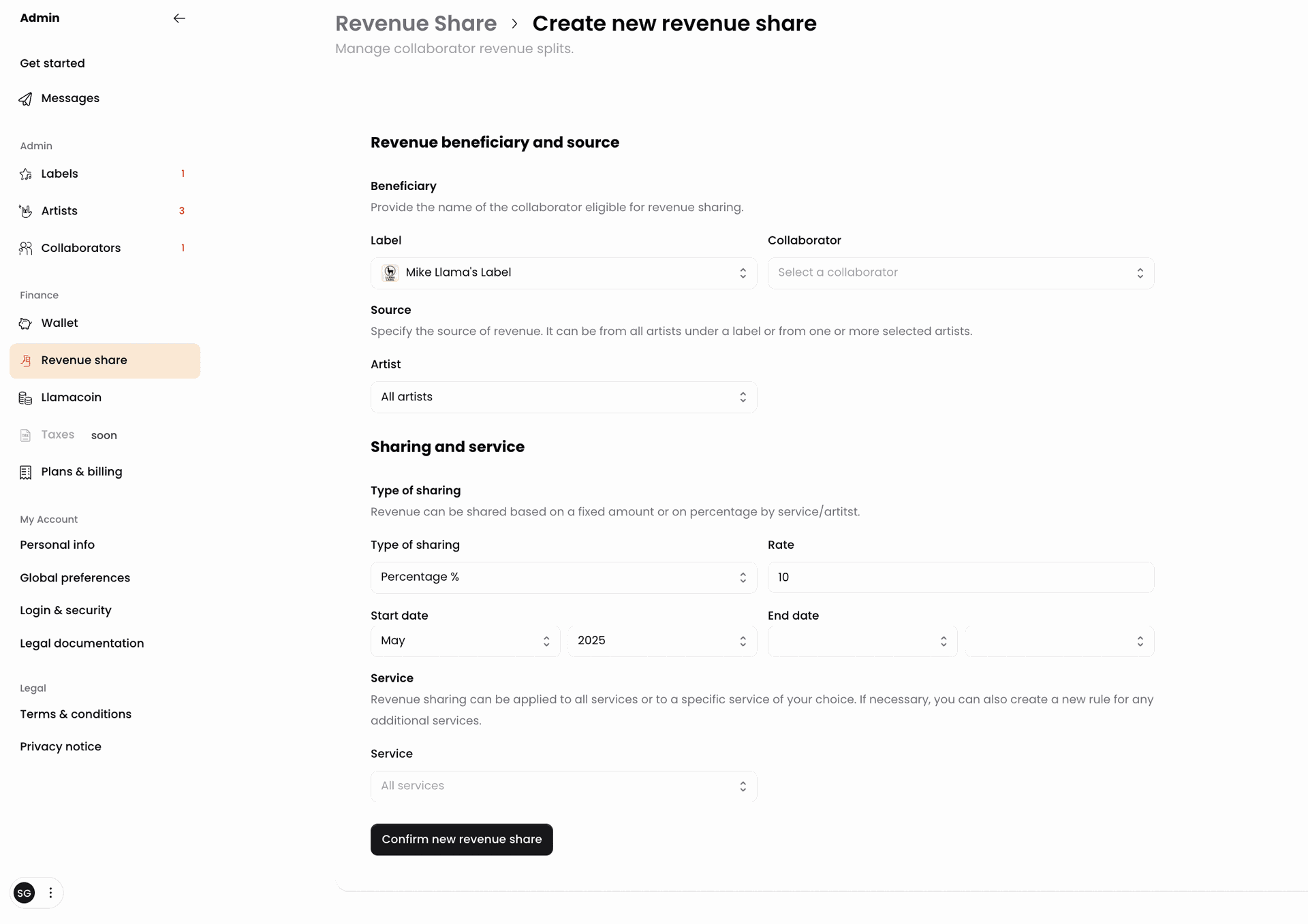Viewport: 1308px width, 924px height.
Task: Click the Revenue Share breadcrumb link
Action: [x=416, y=23]
